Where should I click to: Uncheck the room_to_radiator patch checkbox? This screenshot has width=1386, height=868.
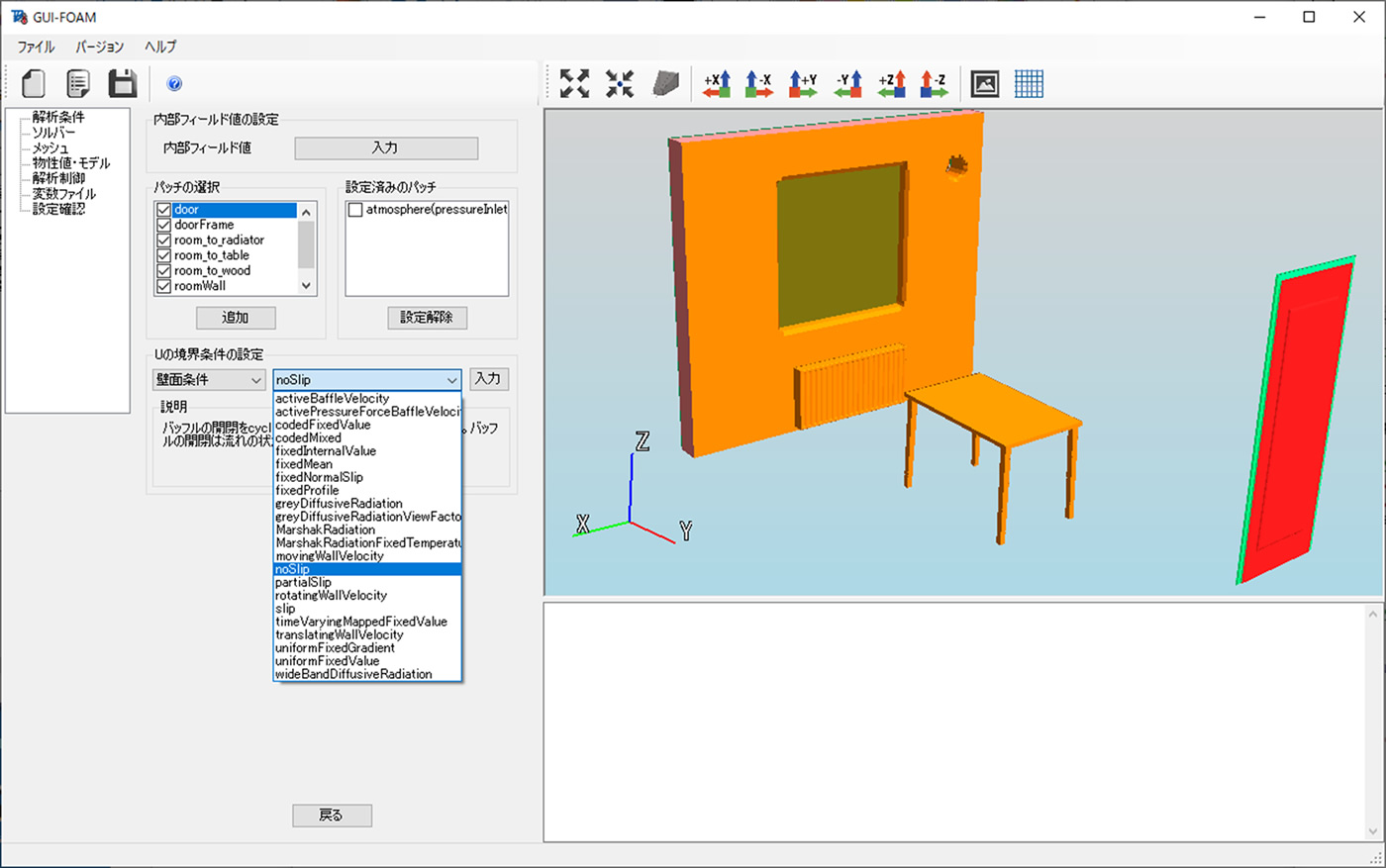point(164,241)
